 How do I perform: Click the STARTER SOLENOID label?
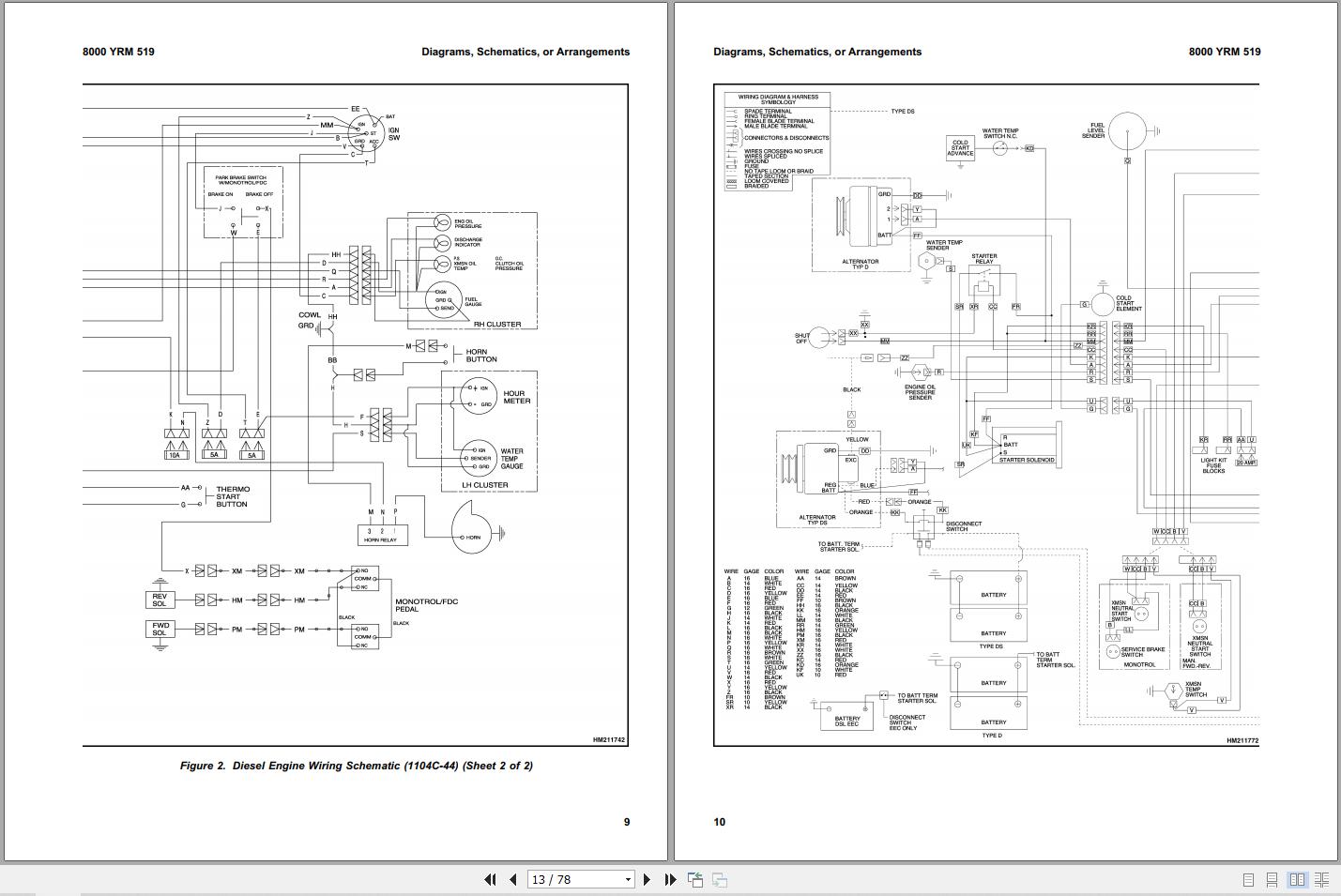(1027, 460)
